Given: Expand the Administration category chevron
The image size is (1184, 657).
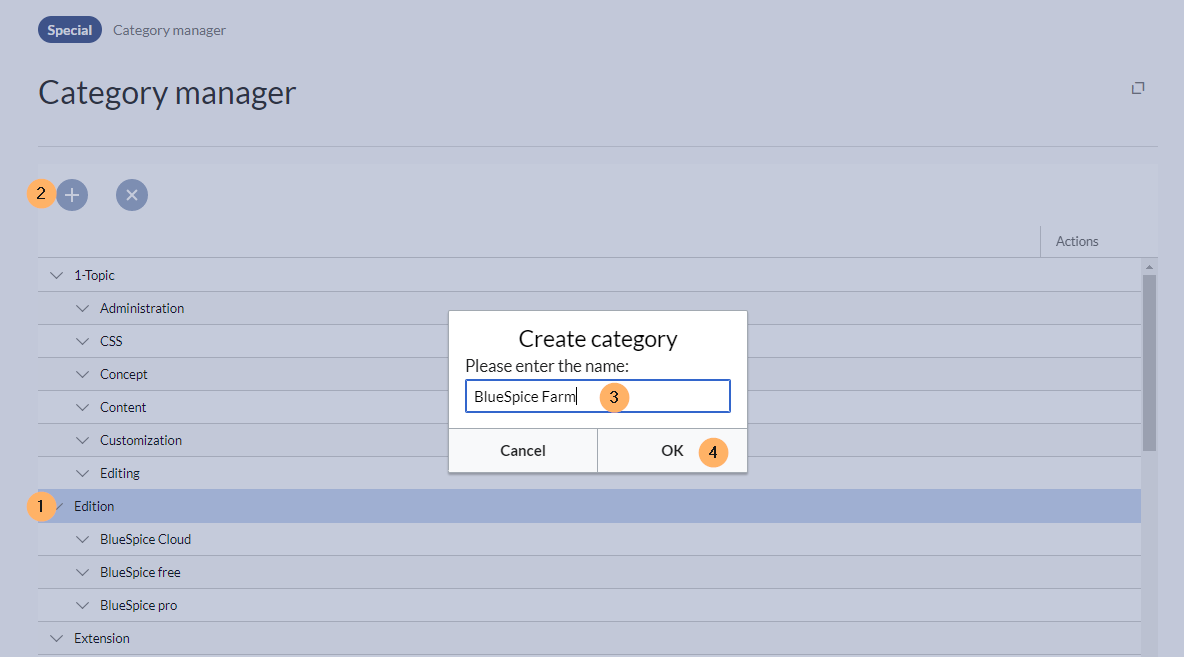Looking at the screenshot, I should 83,308.
